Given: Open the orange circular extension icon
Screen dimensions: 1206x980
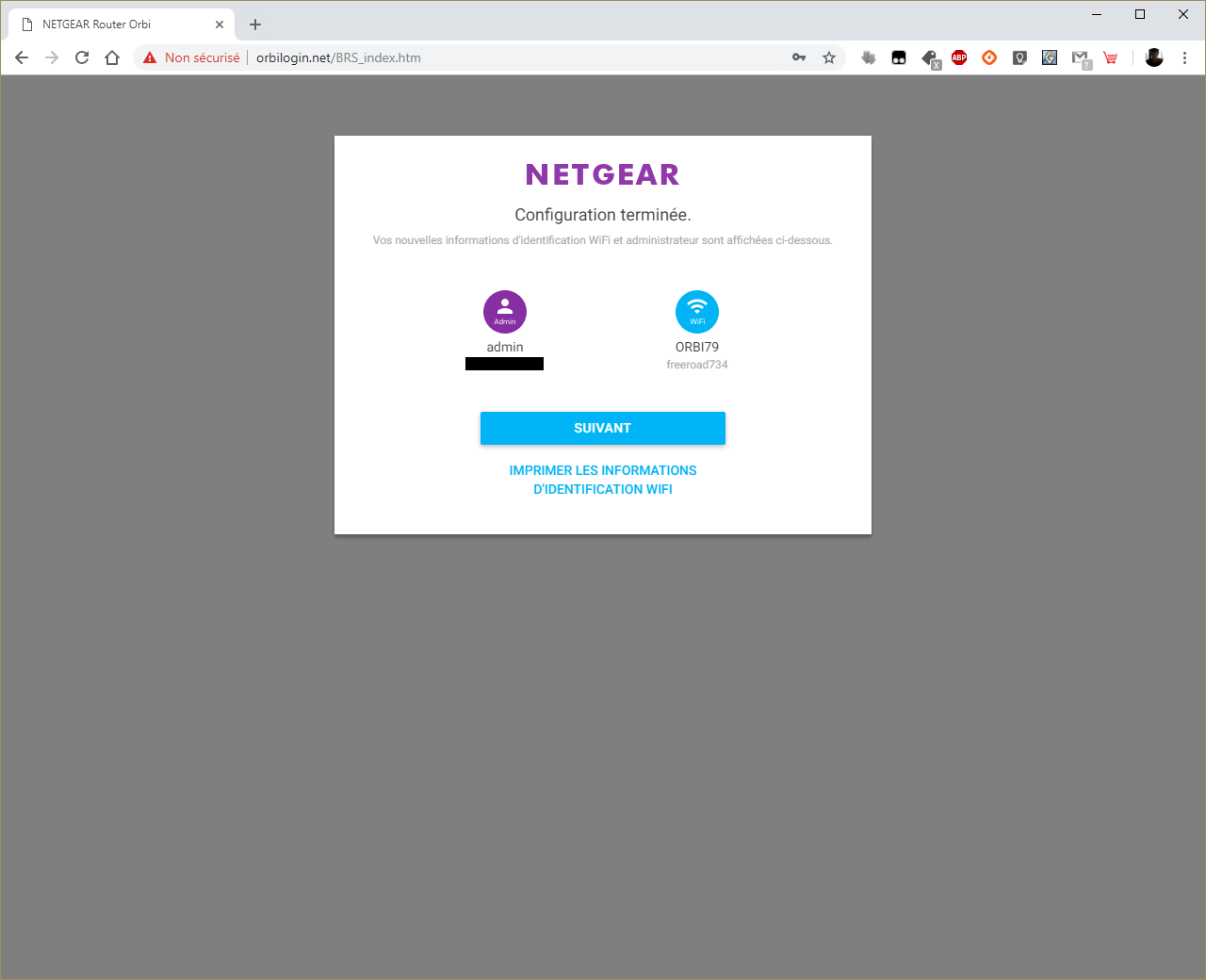Looking at the screenshot, I should (x=989, y=57).
